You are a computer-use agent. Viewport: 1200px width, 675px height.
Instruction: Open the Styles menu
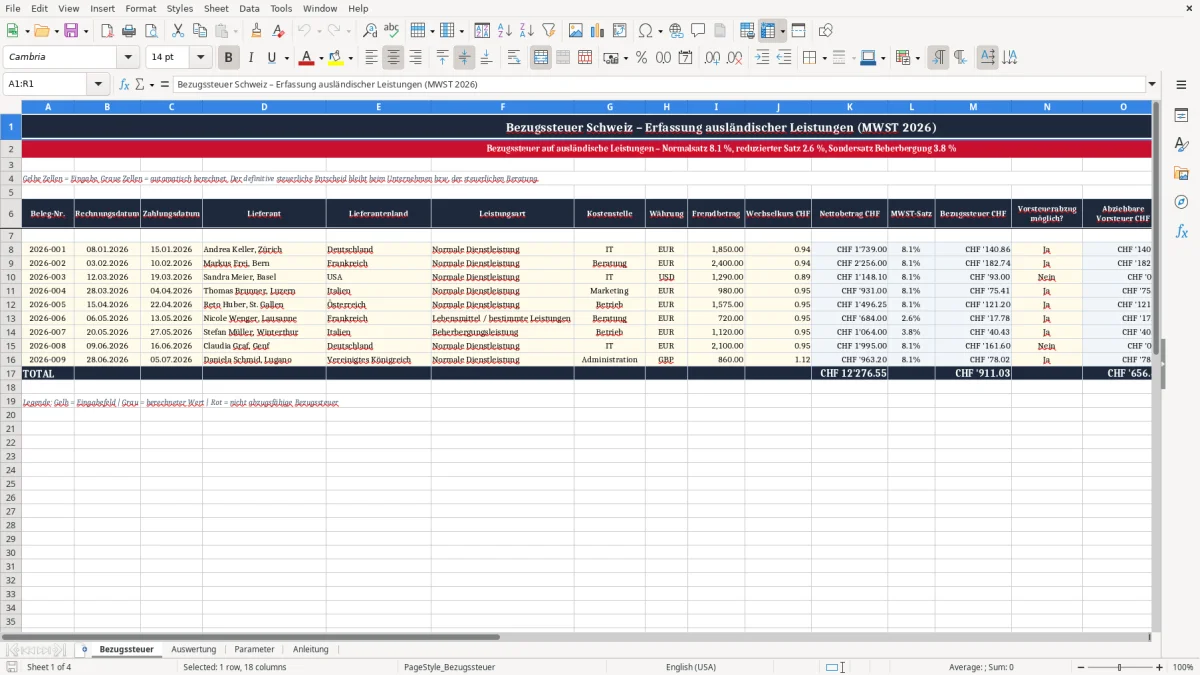pyautogui.click(x=180, y=8)
